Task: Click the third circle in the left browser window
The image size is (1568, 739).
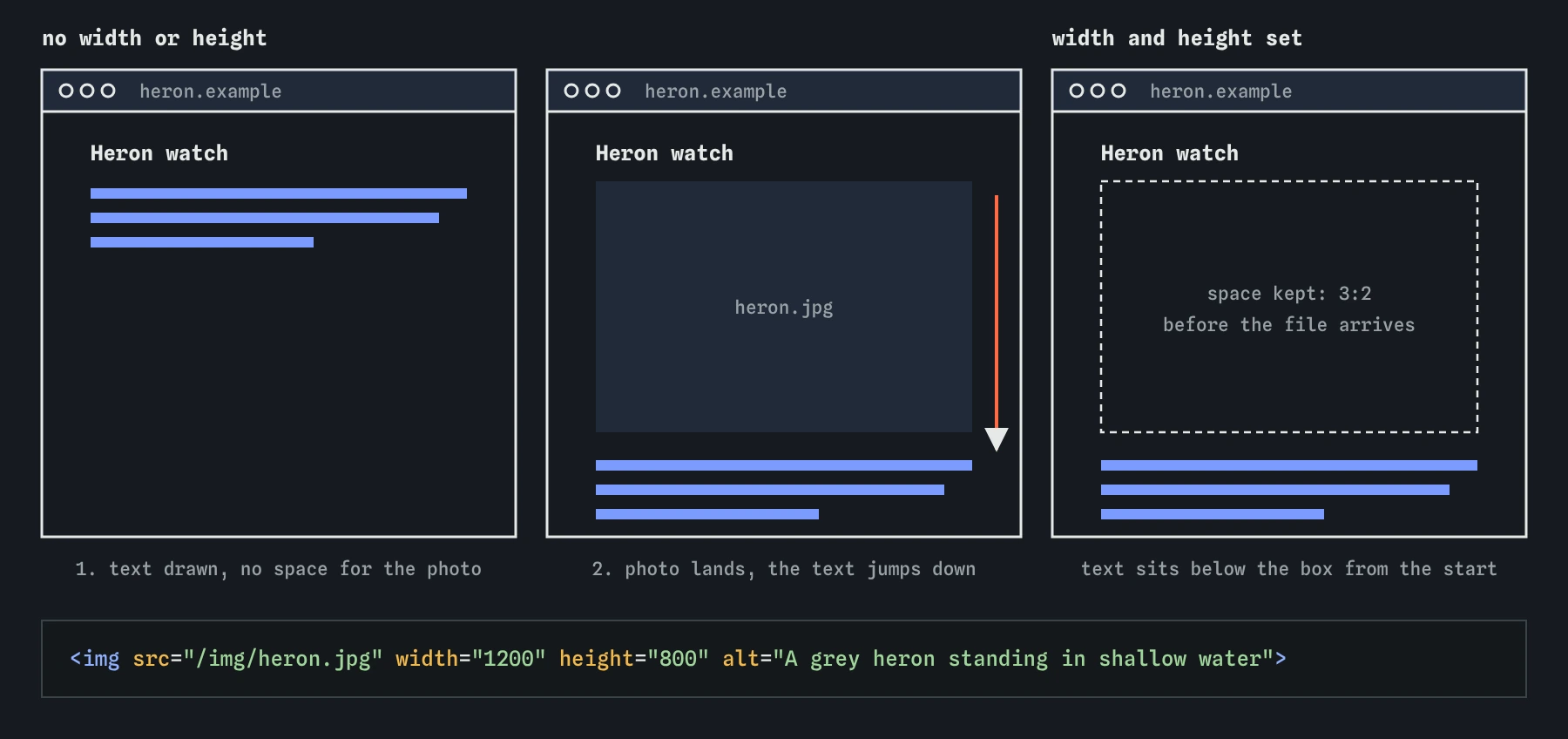Action: (x=108, y=91)
